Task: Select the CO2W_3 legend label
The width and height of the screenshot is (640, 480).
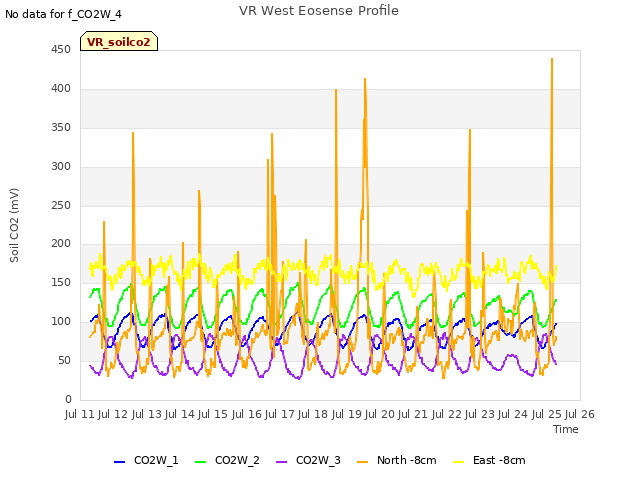Action: tap(318, 460)
